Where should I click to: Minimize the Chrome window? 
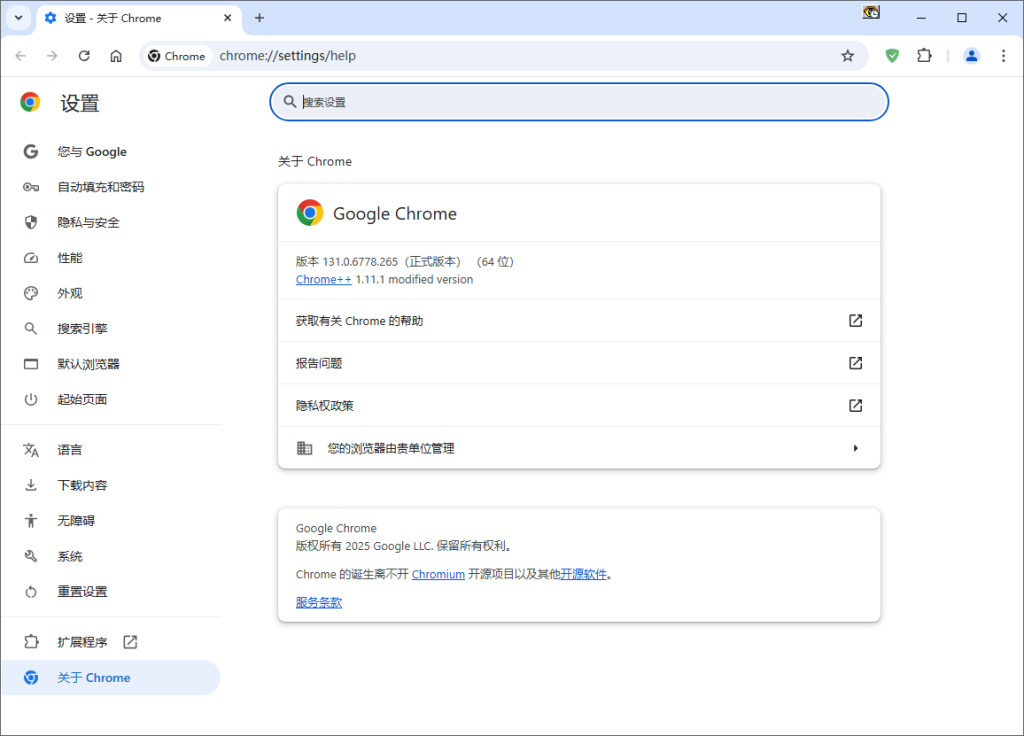coord(921,18)
